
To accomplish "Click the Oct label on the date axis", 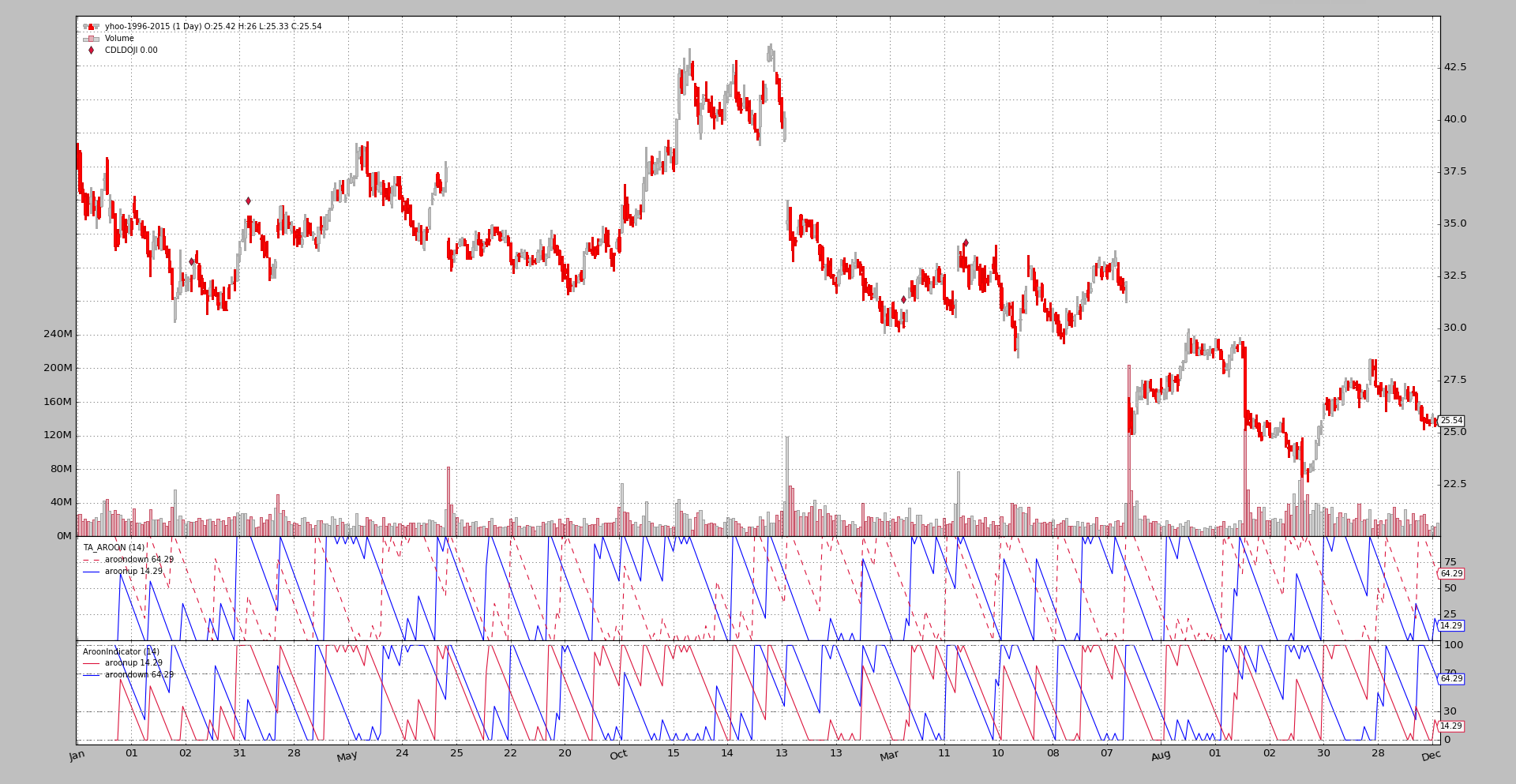I will pyautogui.click(x=618, y=756).
